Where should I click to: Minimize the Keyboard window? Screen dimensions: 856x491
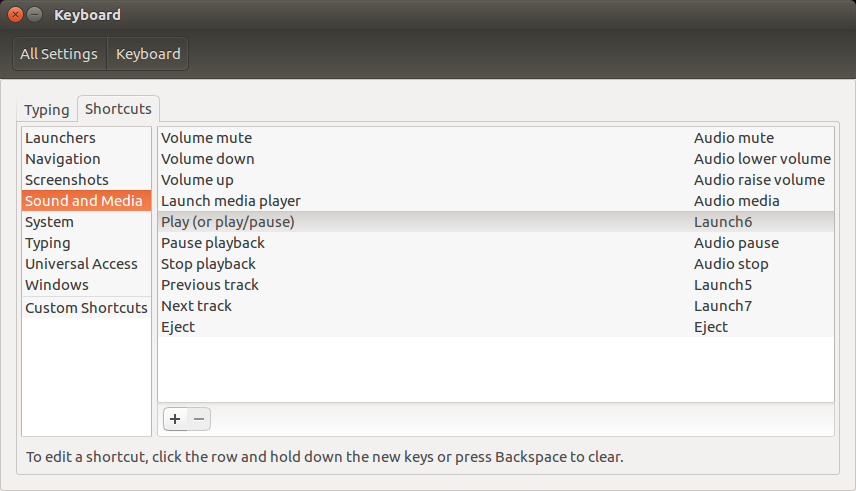click(34, 15)
